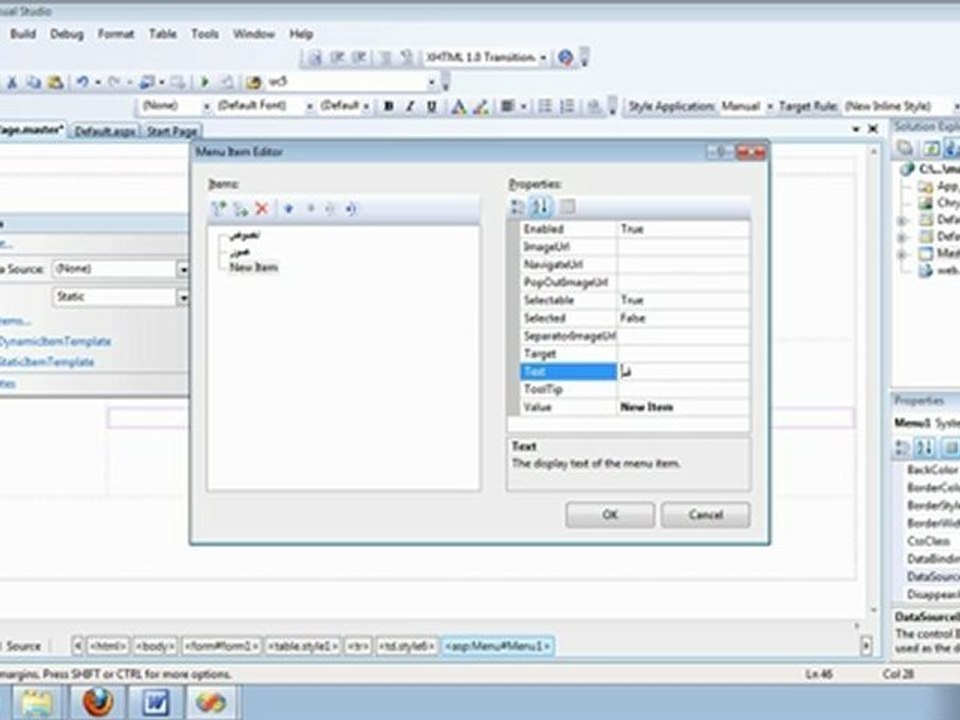Screen dimensions: 960x720
Task: Open the Data Source (None) dropdown
Action: tap(182, 269)
